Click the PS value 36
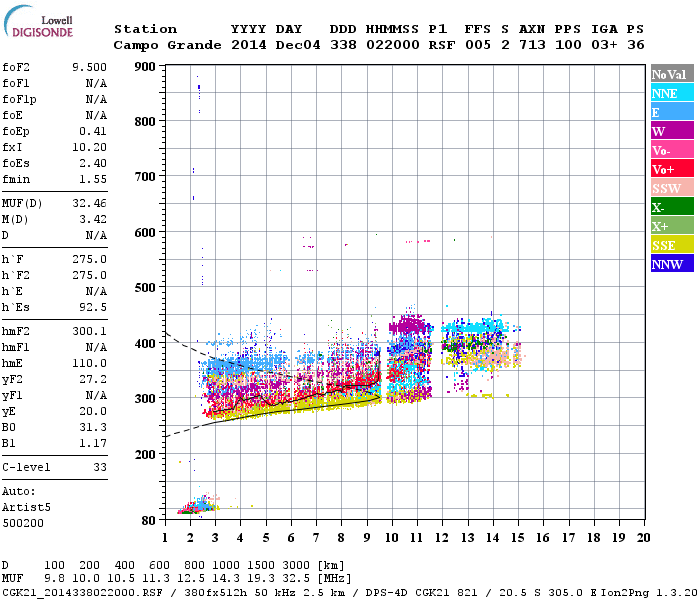This screenshot has width=700, height=600. click(636, 45)
